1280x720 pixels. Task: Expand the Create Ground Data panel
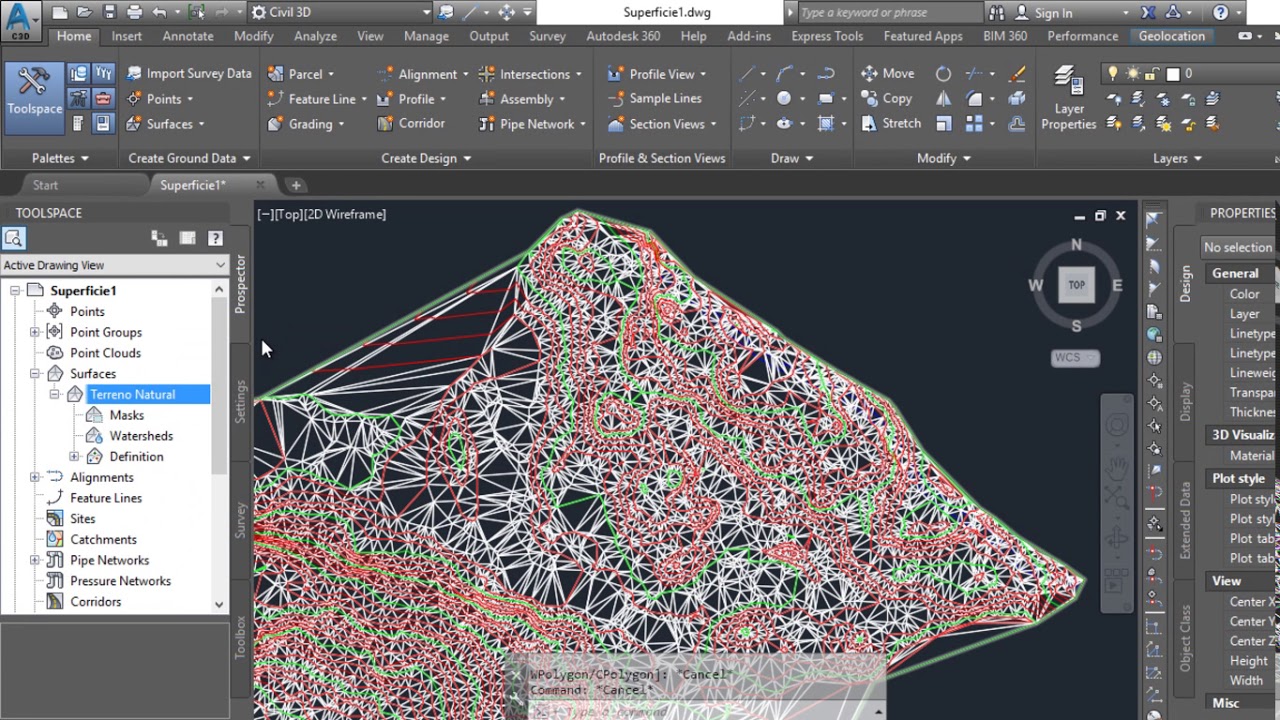[189, 158]
